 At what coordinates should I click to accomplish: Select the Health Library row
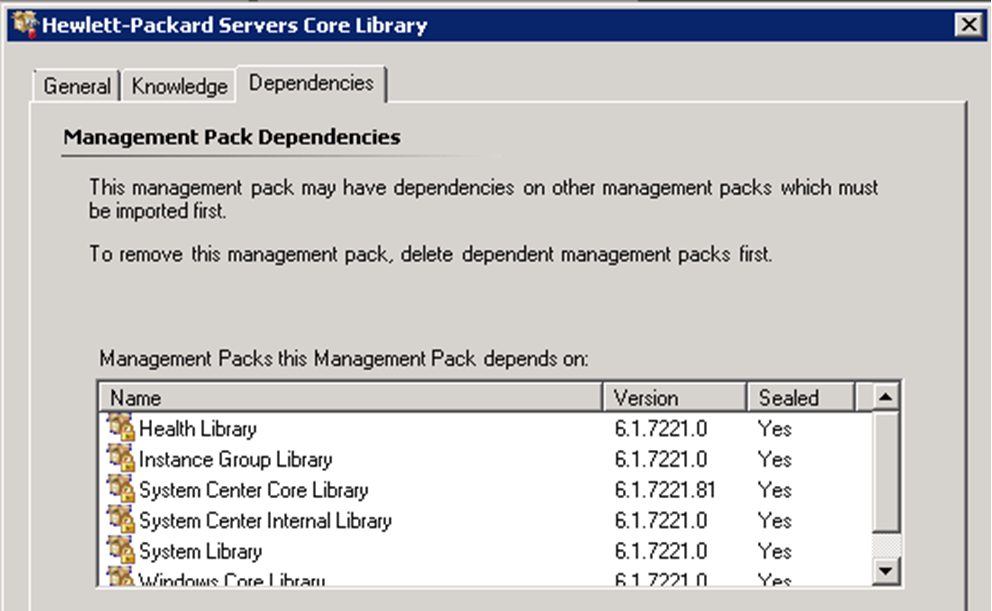(198, 428)
